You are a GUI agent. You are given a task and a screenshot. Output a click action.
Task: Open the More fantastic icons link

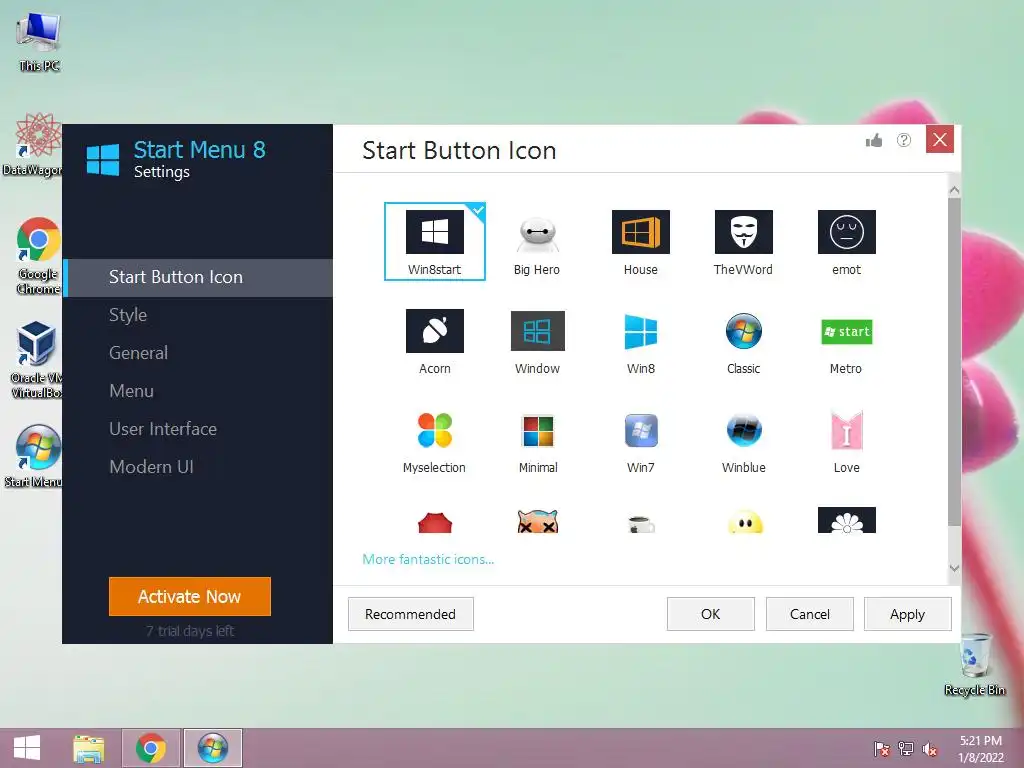click(x=428, y=559)
